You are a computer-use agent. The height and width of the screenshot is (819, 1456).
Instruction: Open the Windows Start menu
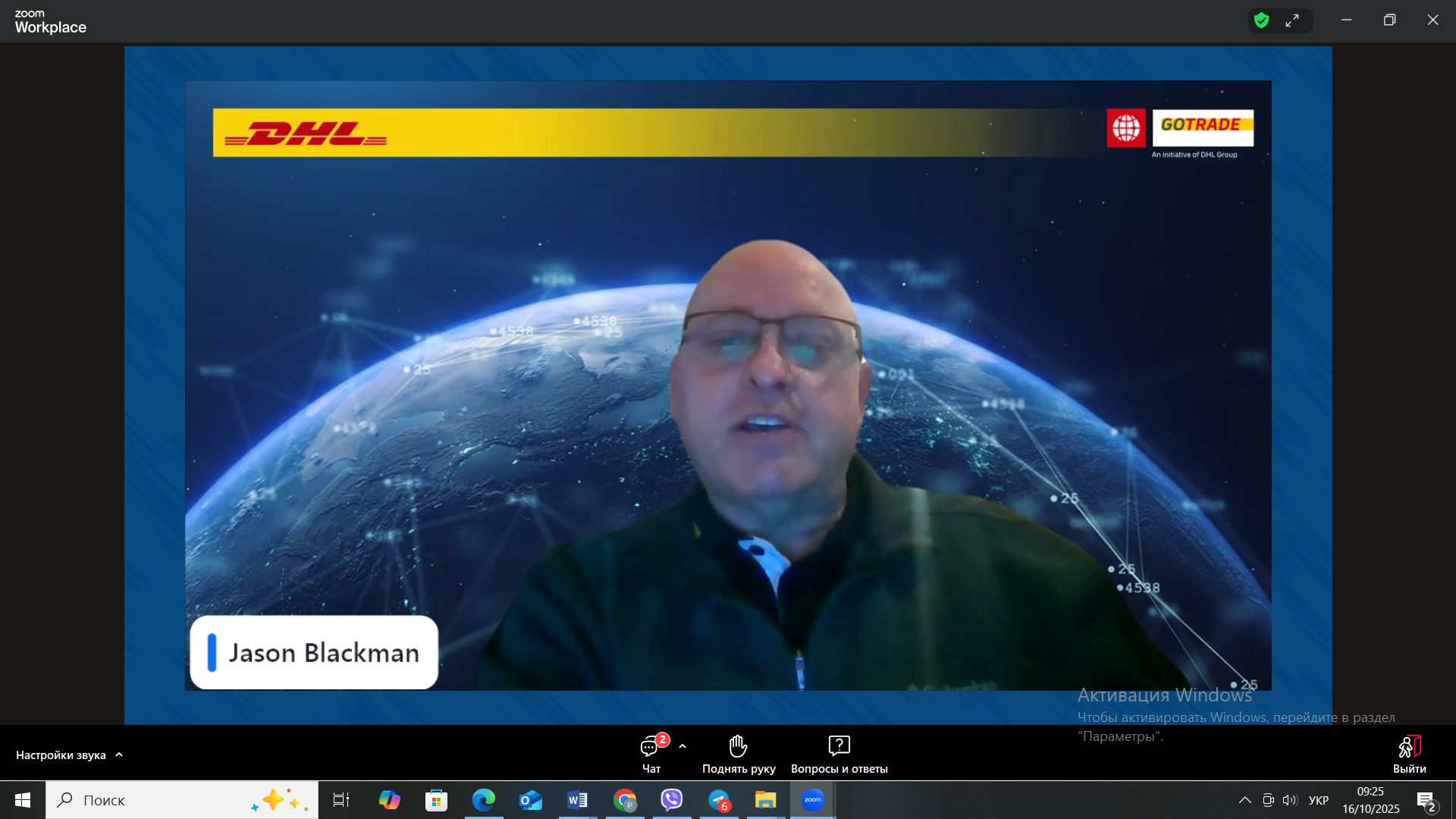[23, 800]
